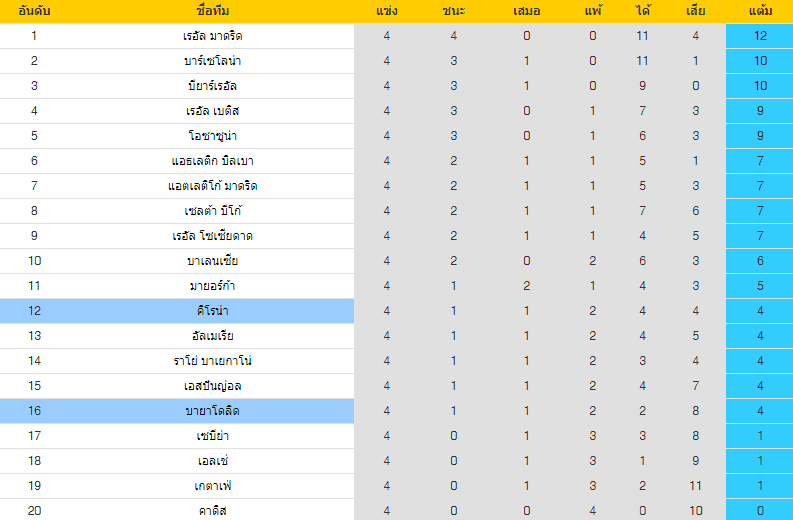Click goals-against 11 in เกตาเฟ่ row

[x=695, y=486]
